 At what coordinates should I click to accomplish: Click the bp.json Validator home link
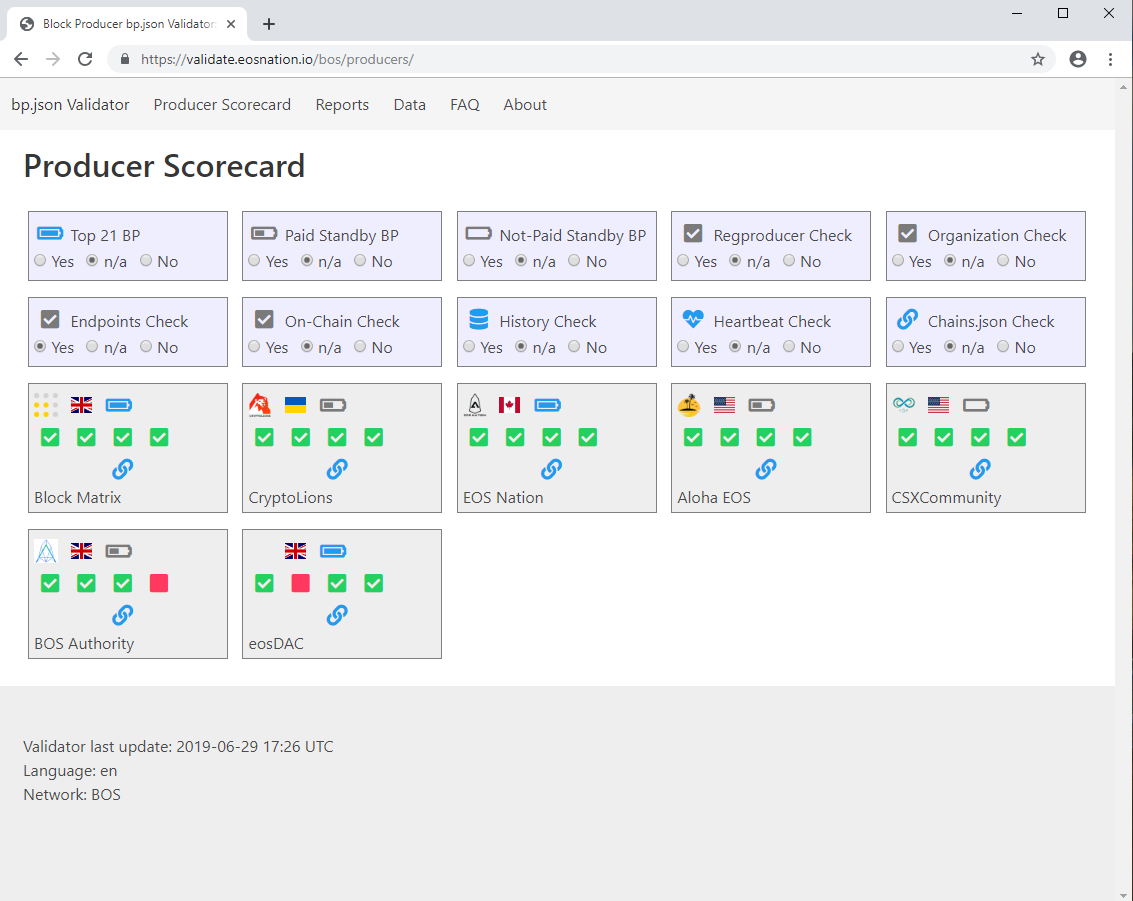point(70,105)
